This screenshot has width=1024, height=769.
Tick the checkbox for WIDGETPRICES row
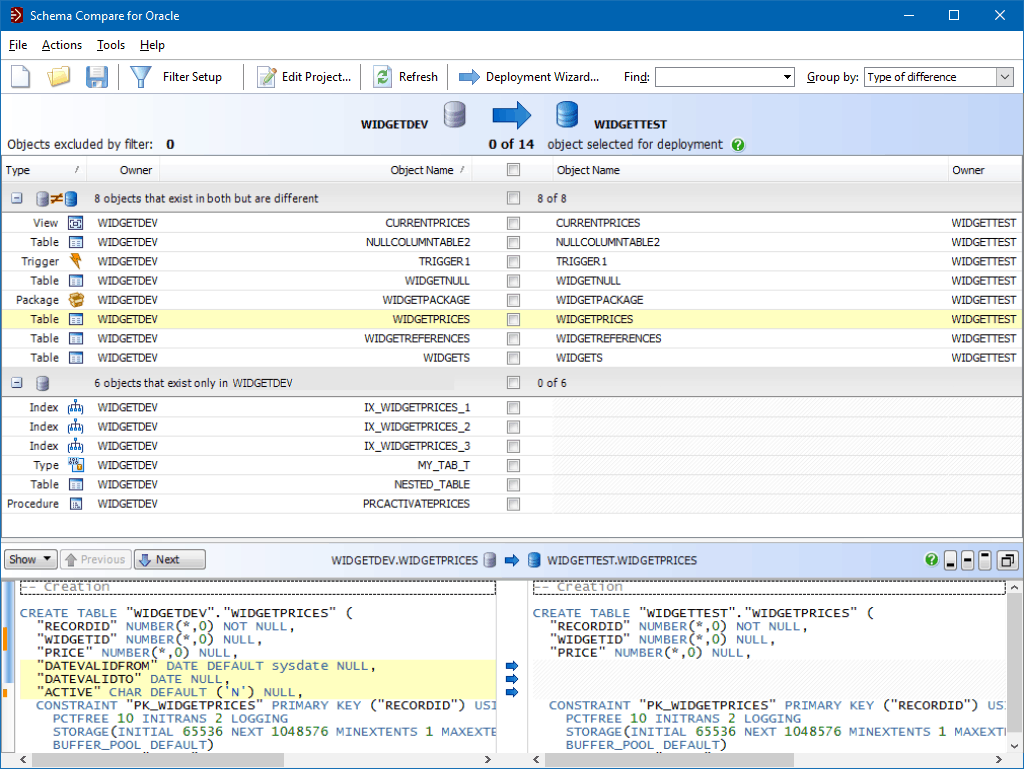513,320
